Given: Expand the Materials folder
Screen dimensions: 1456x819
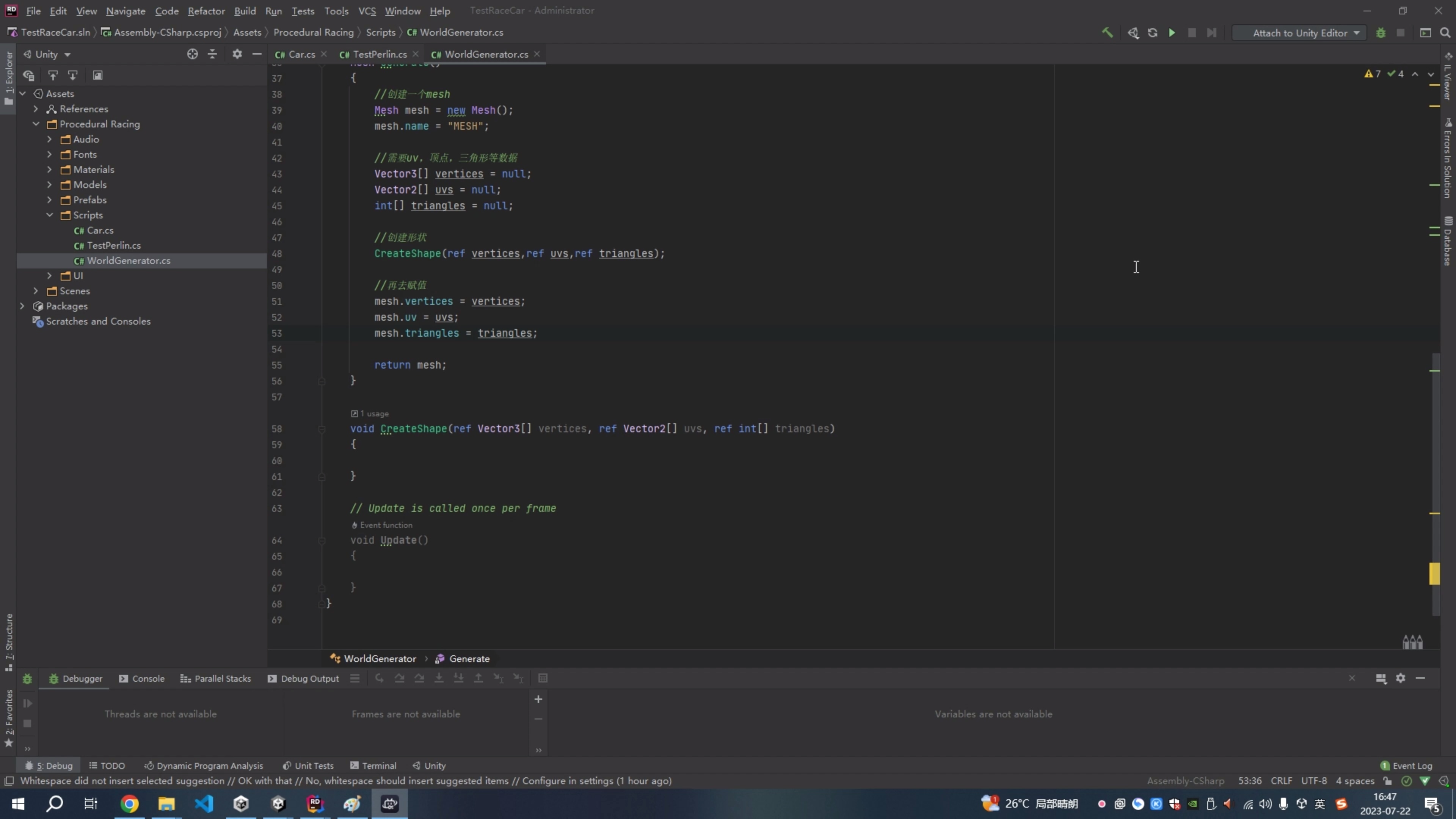Looking at the screenshot, I should [50, 169].
